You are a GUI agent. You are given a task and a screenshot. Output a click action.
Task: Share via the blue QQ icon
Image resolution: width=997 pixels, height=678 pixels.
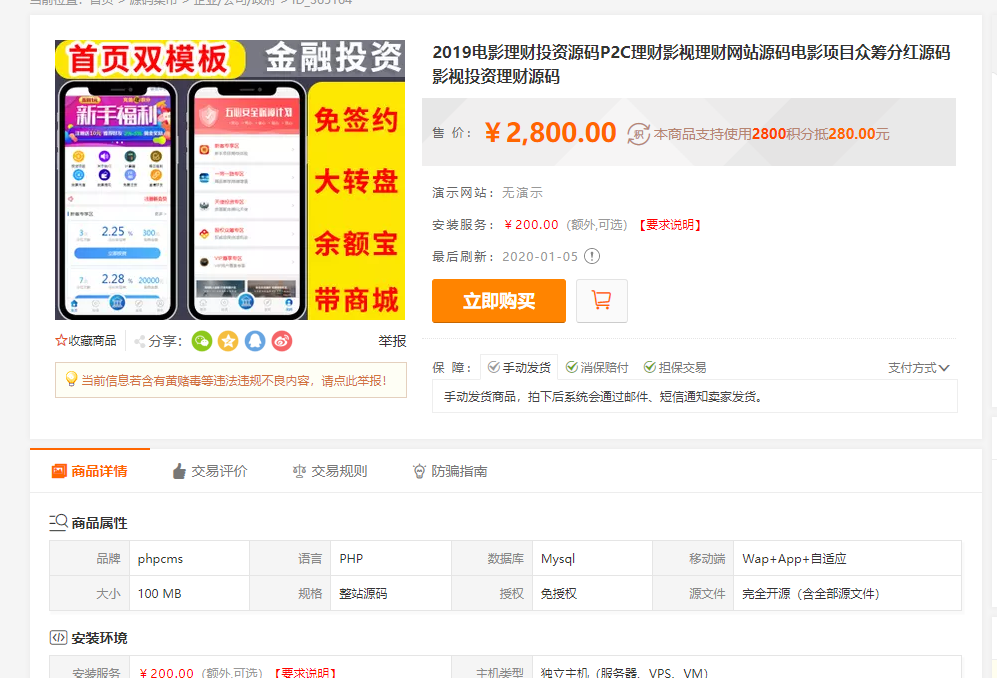coord(255,341)
